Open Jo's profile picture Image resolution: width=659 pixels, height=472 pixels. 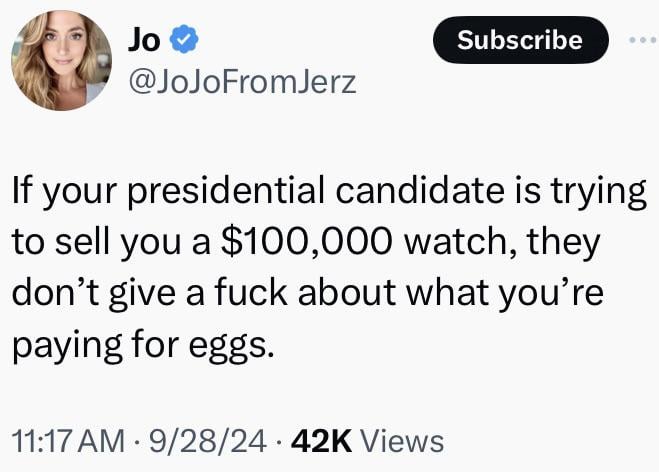point(62,61)
